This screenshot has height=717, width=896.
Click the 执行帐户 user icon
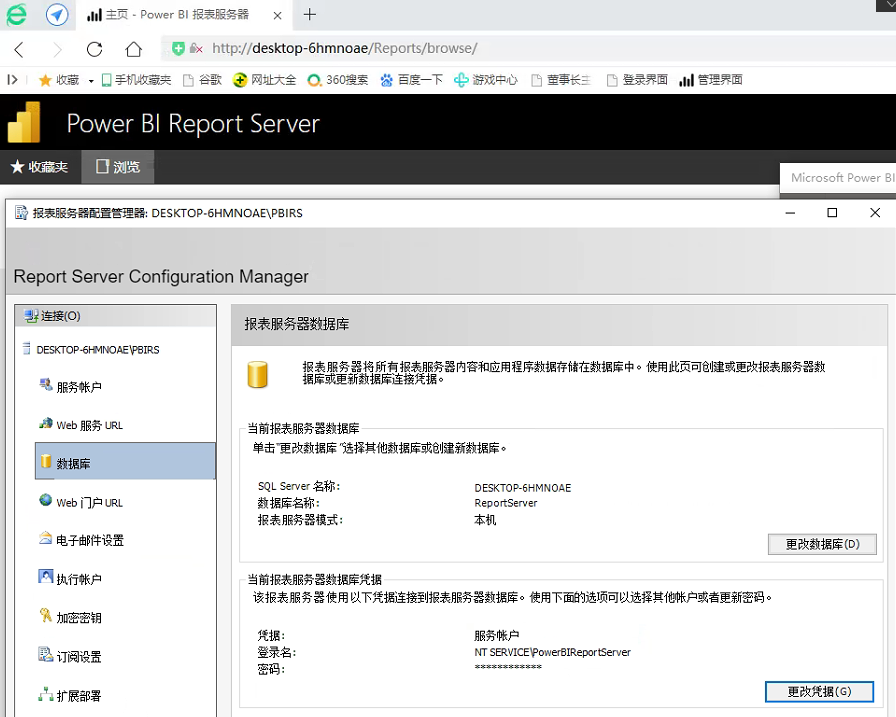pos(46,576)
